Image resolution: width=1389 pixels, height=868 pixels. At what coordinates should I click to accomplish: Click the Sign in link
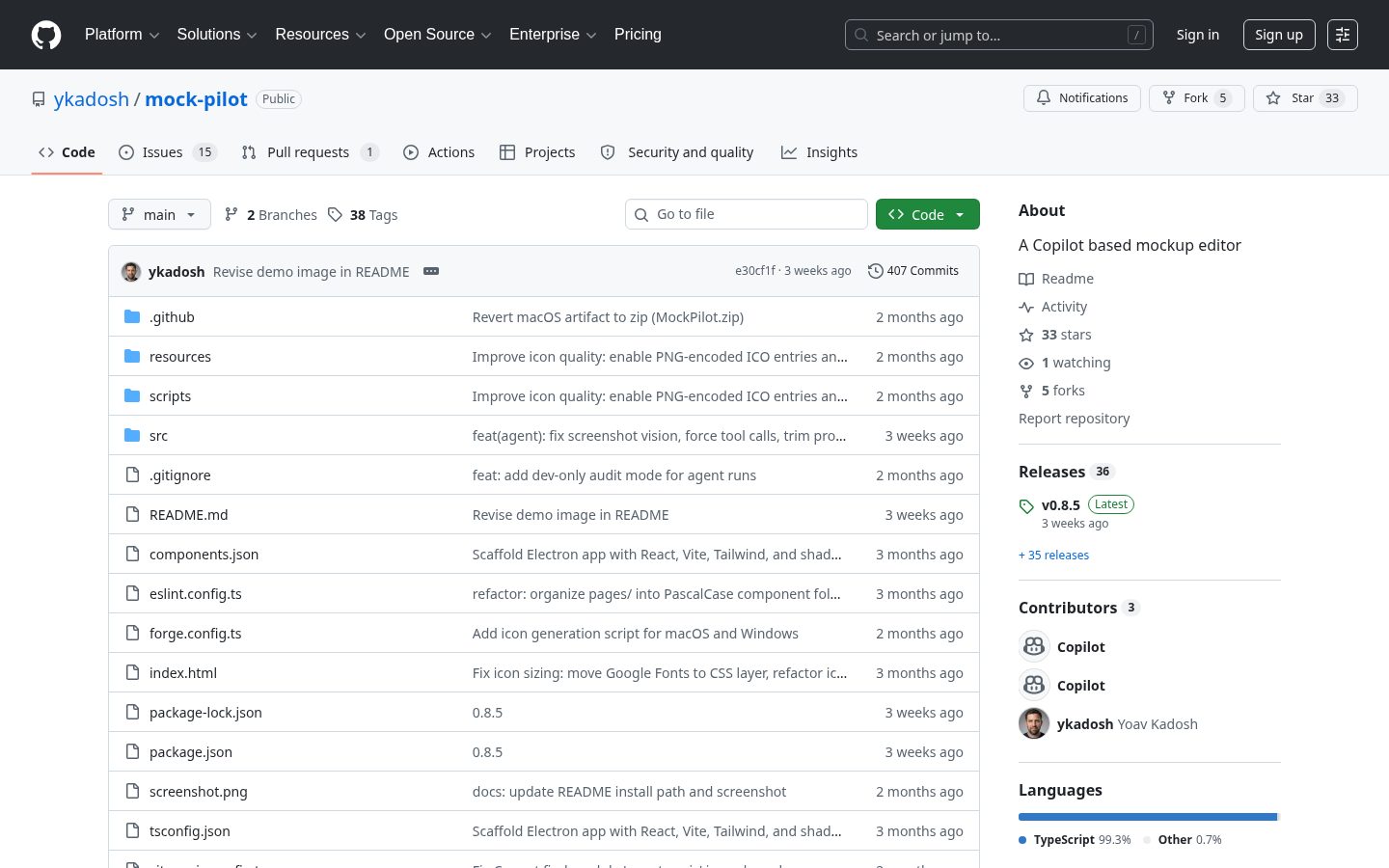1197,35
